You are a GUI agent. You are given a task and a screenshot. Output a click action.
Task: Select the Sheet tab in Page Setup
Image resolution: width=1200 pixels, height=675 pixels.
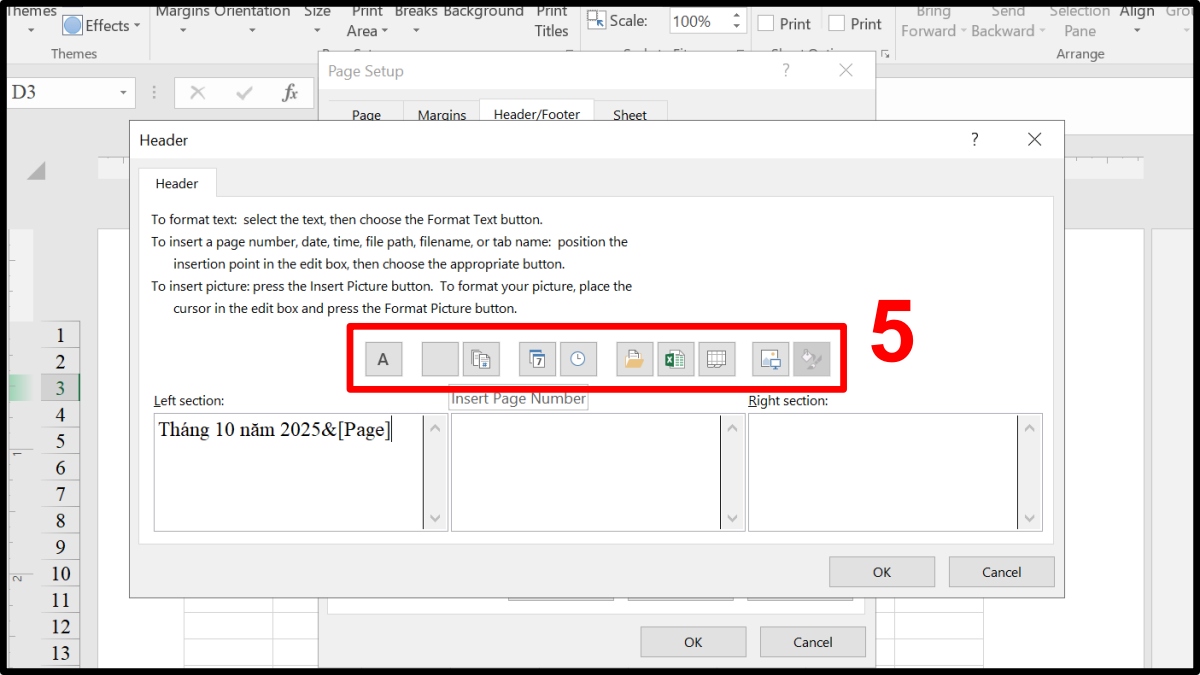(x=631, y=113)
